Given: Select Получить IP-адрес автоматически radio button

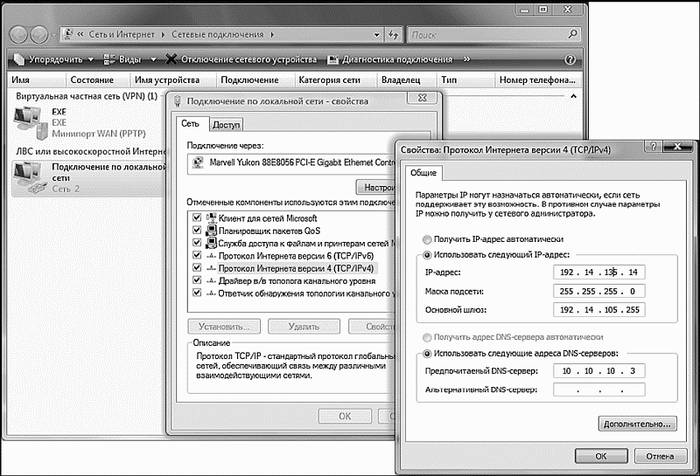Looking at the screenshot, I should 429,240.
